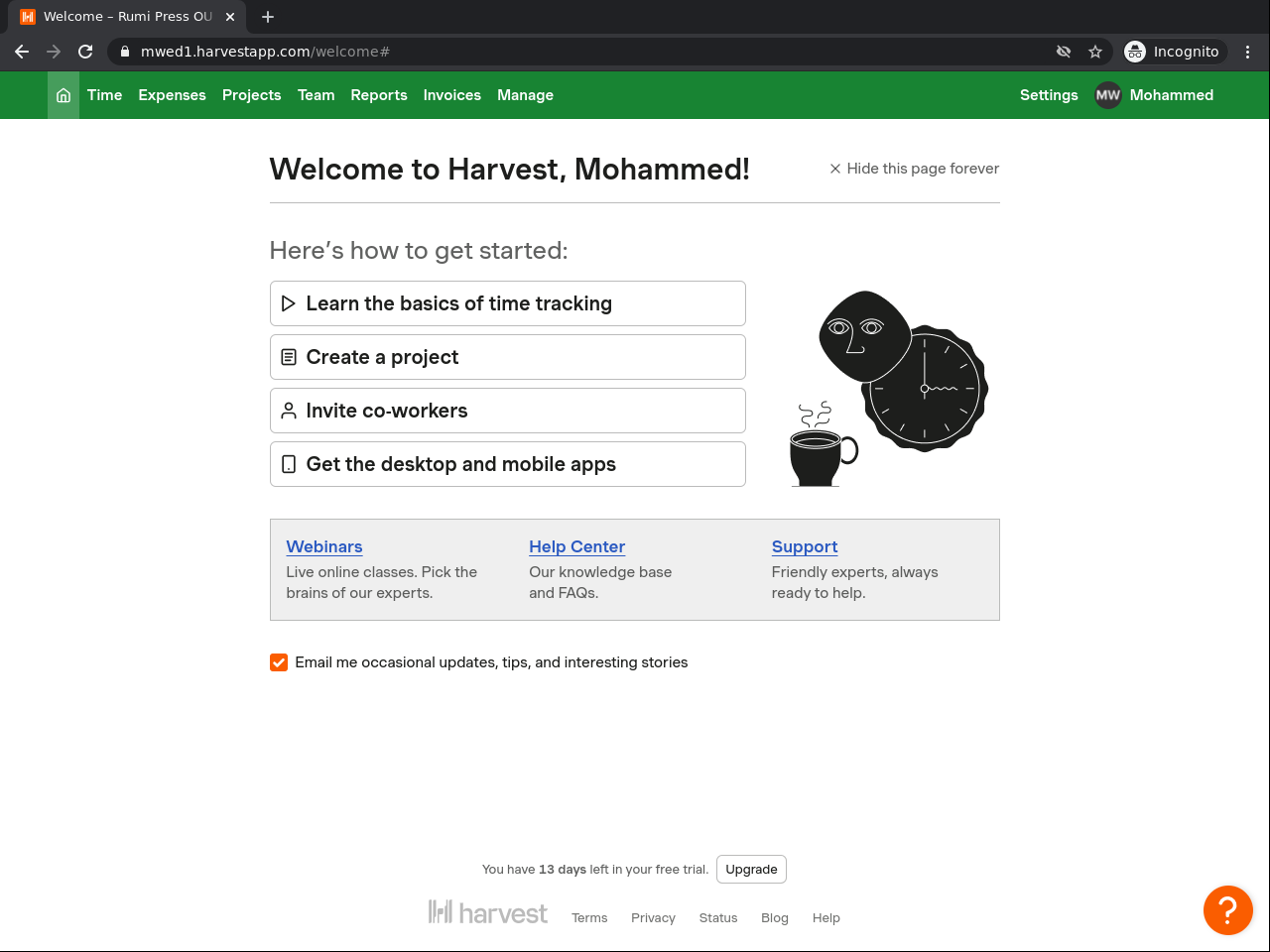Click the browser back arrow
This screenshot has width=1270, height=952.
pos(22,52)
